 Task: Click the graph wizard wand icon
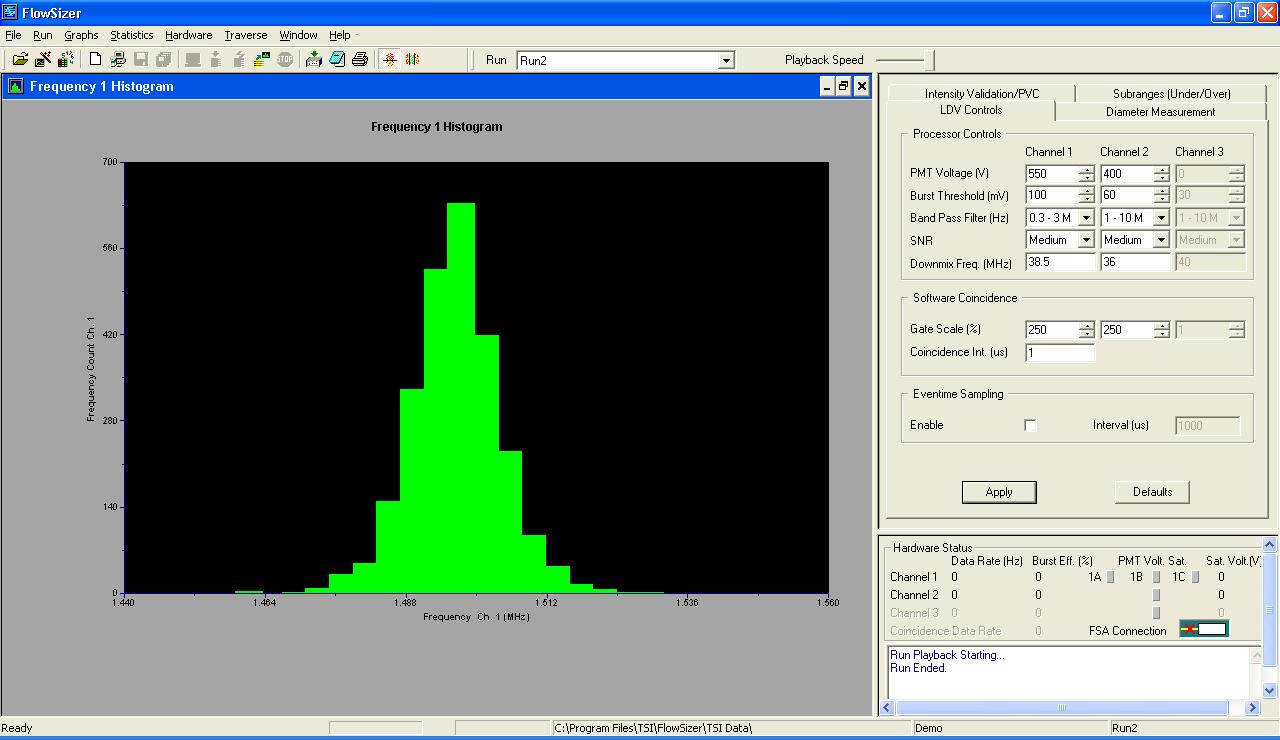[44, 60]
